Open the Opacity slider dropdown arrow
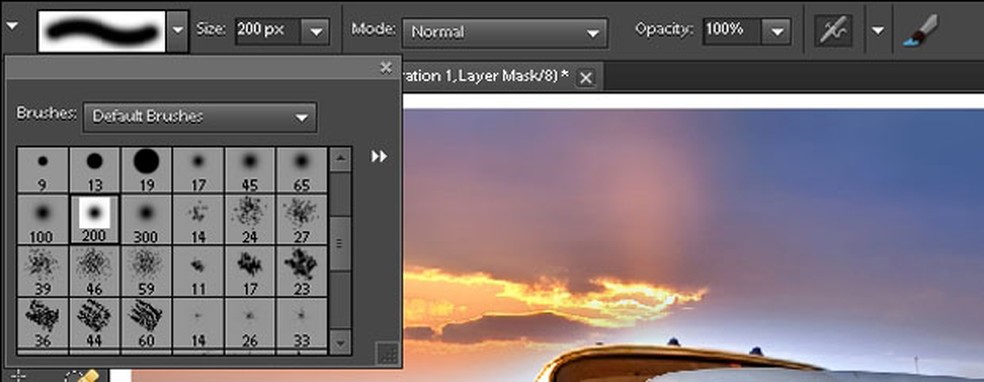Screen dimensions: 984x382 pos(777,31)
